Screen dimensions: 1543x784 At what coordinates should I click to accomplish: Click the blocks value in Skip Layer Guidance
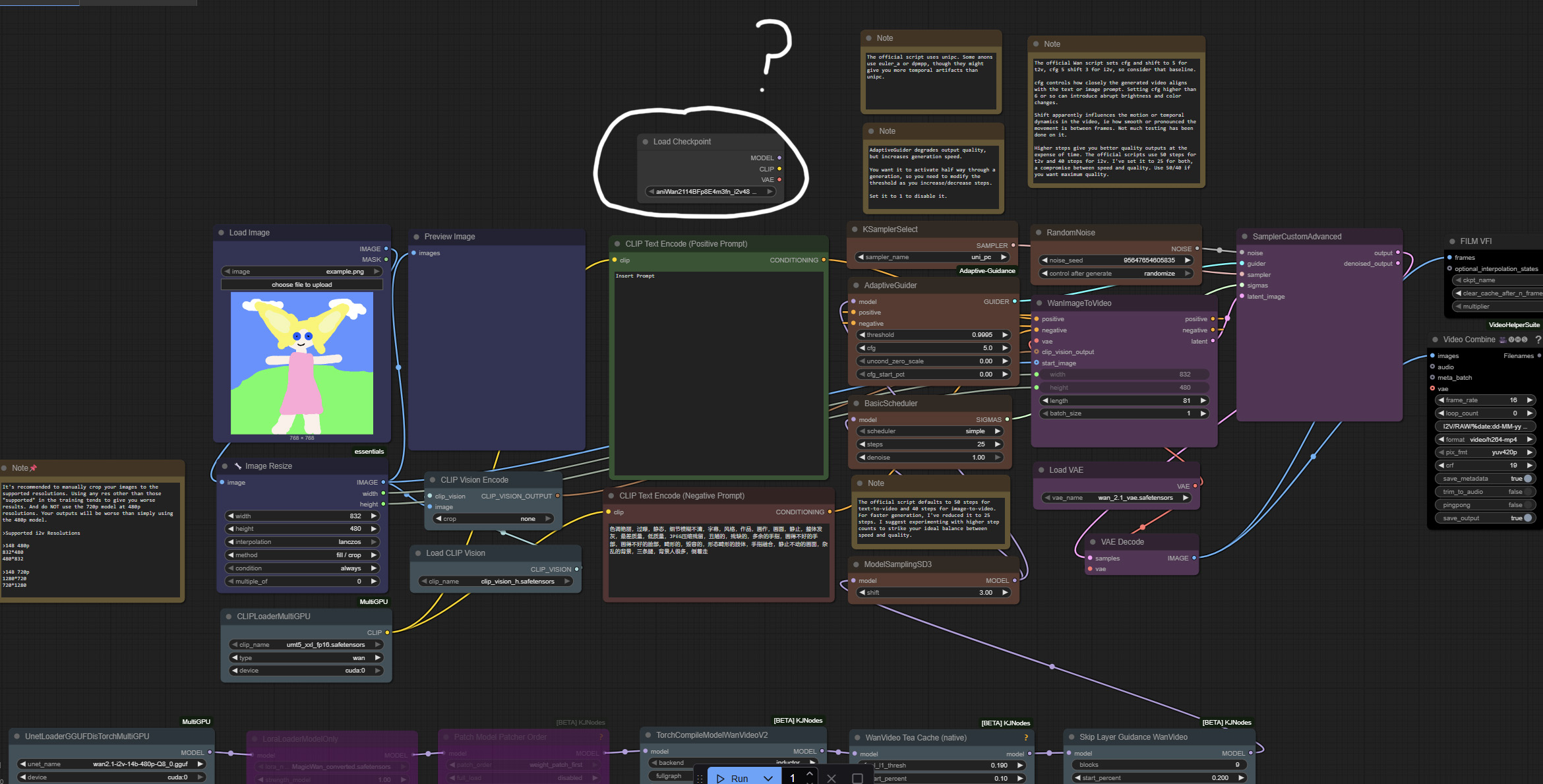(1160, 765)
